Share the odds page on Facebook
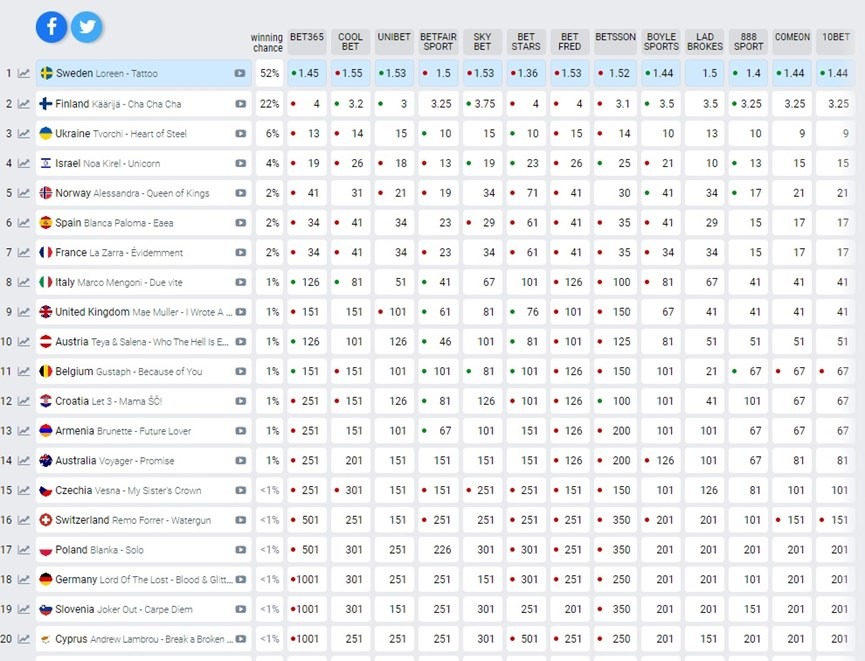The height and width of the screenshot is (661, 865). click(51, 26)
